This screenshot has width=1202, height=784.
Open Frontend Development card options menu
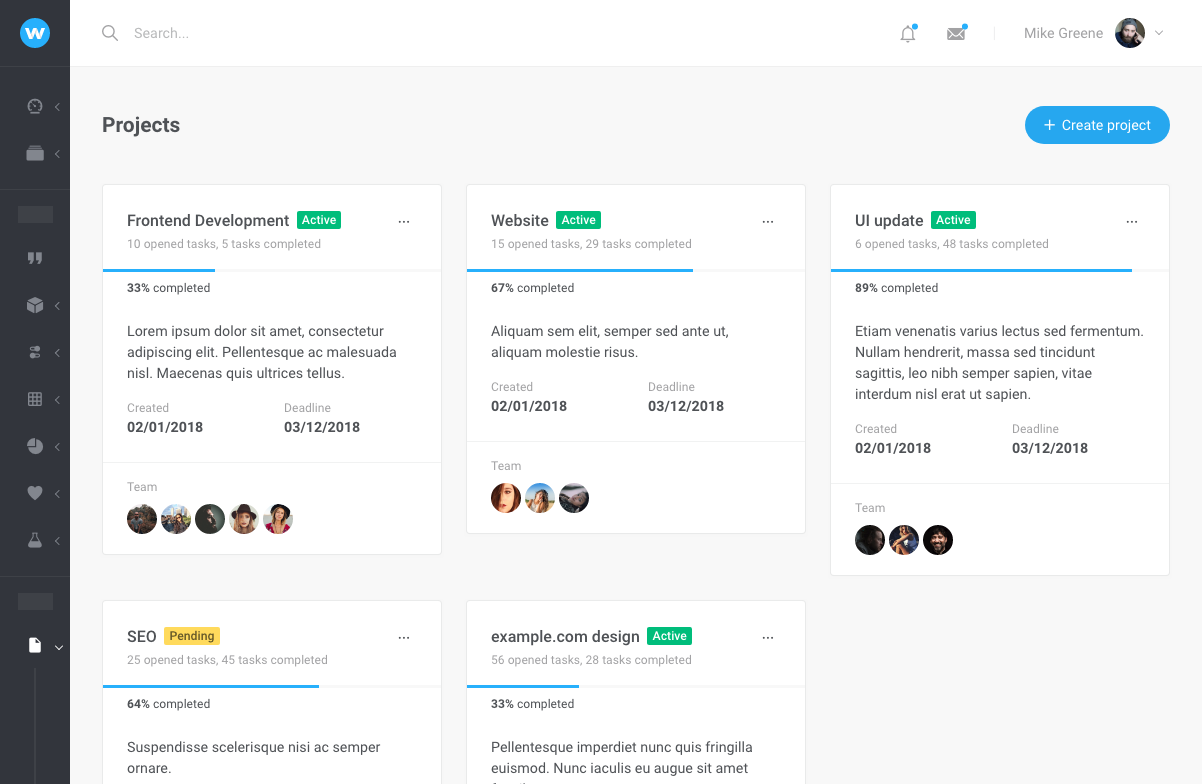pos(404,221)
